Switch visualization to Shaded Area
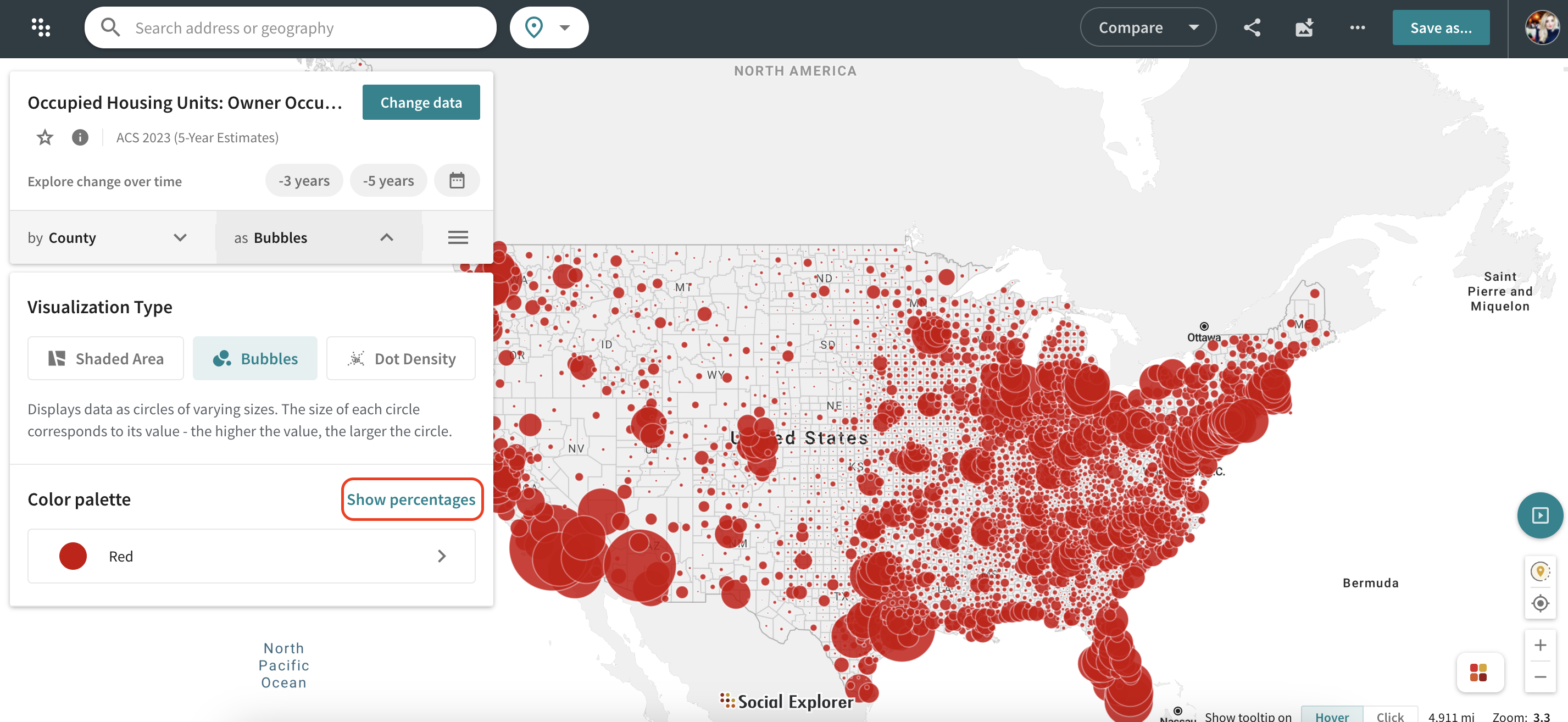 [105, 358]
